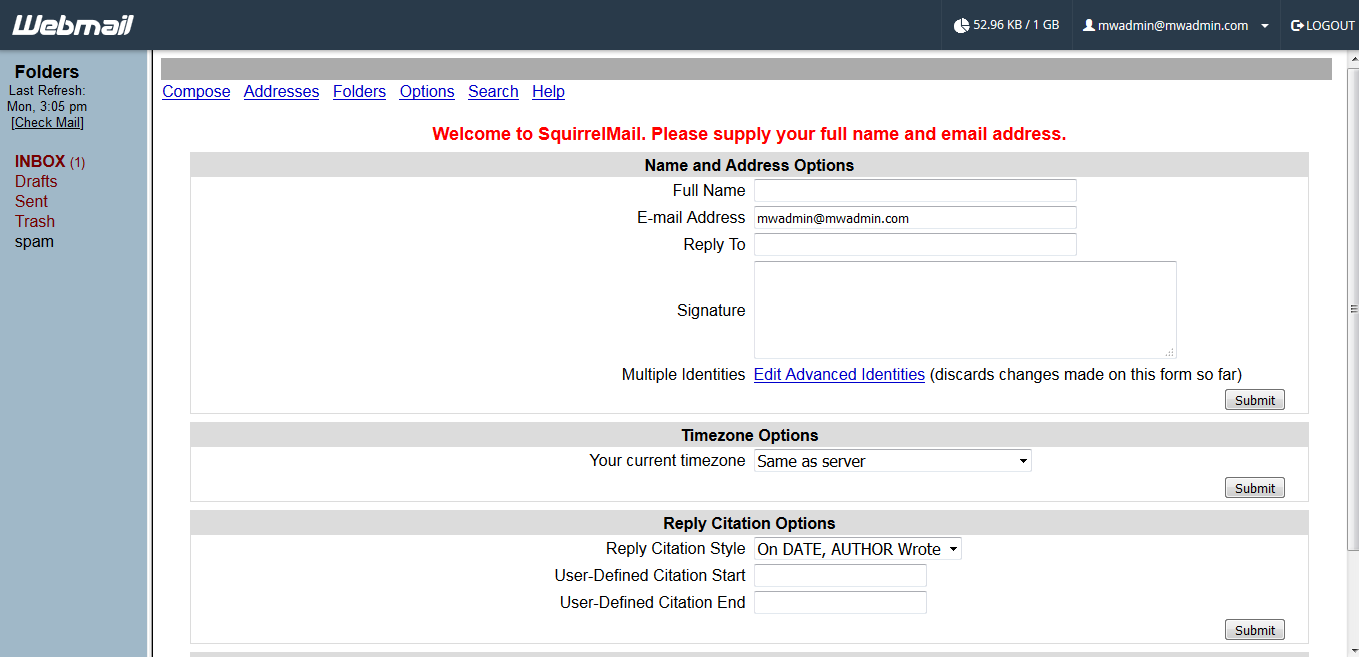Open the Drafts folder
1359x657 pixels.
point(36,181)
